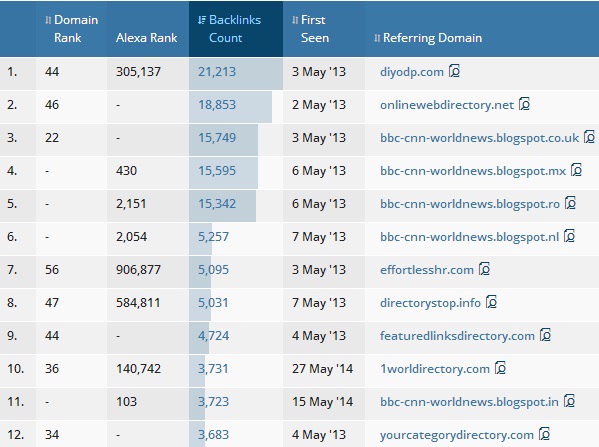This screenshot has width=599, height=447.
Task: Click the Alexa Rank column header
Action: 147,38
